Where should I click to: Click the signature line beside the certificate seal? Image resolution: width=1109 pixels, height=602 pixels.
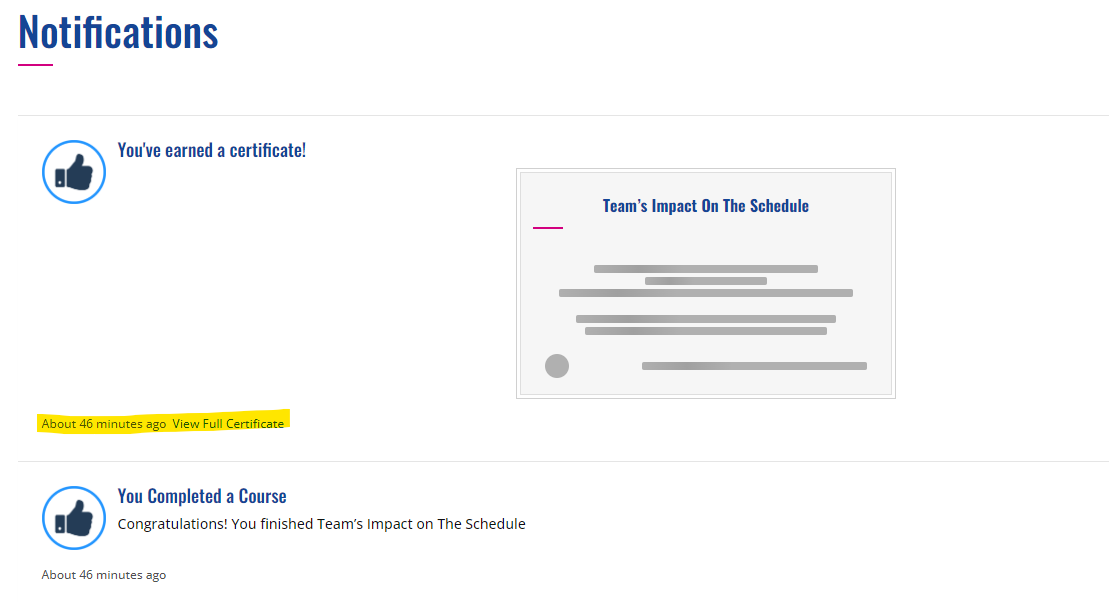coord(754,366)
